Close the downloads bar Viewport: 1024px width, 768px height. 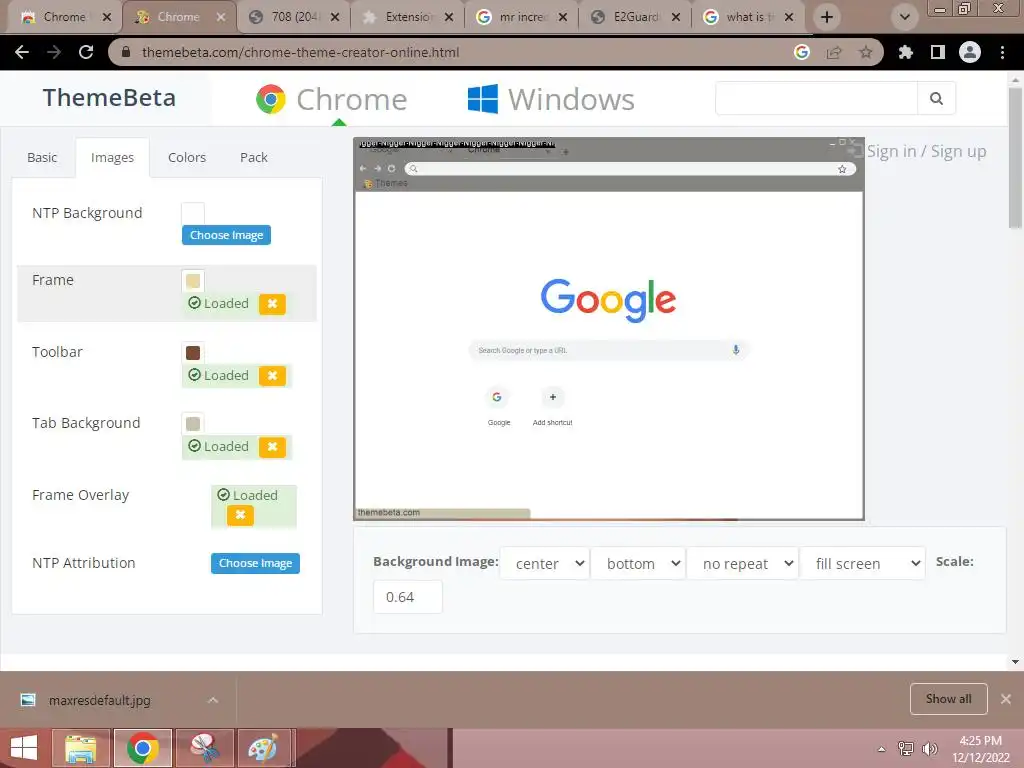[x=1006, y=699]
